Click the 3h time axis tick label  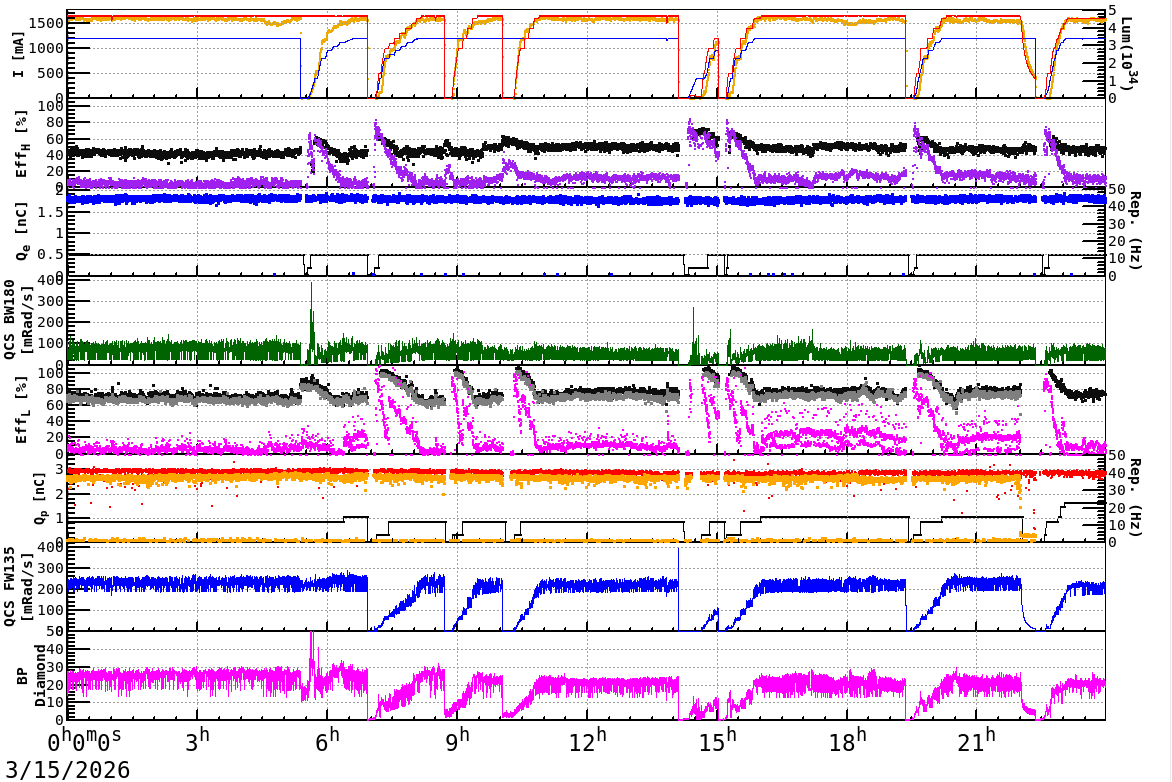point(198,741)
